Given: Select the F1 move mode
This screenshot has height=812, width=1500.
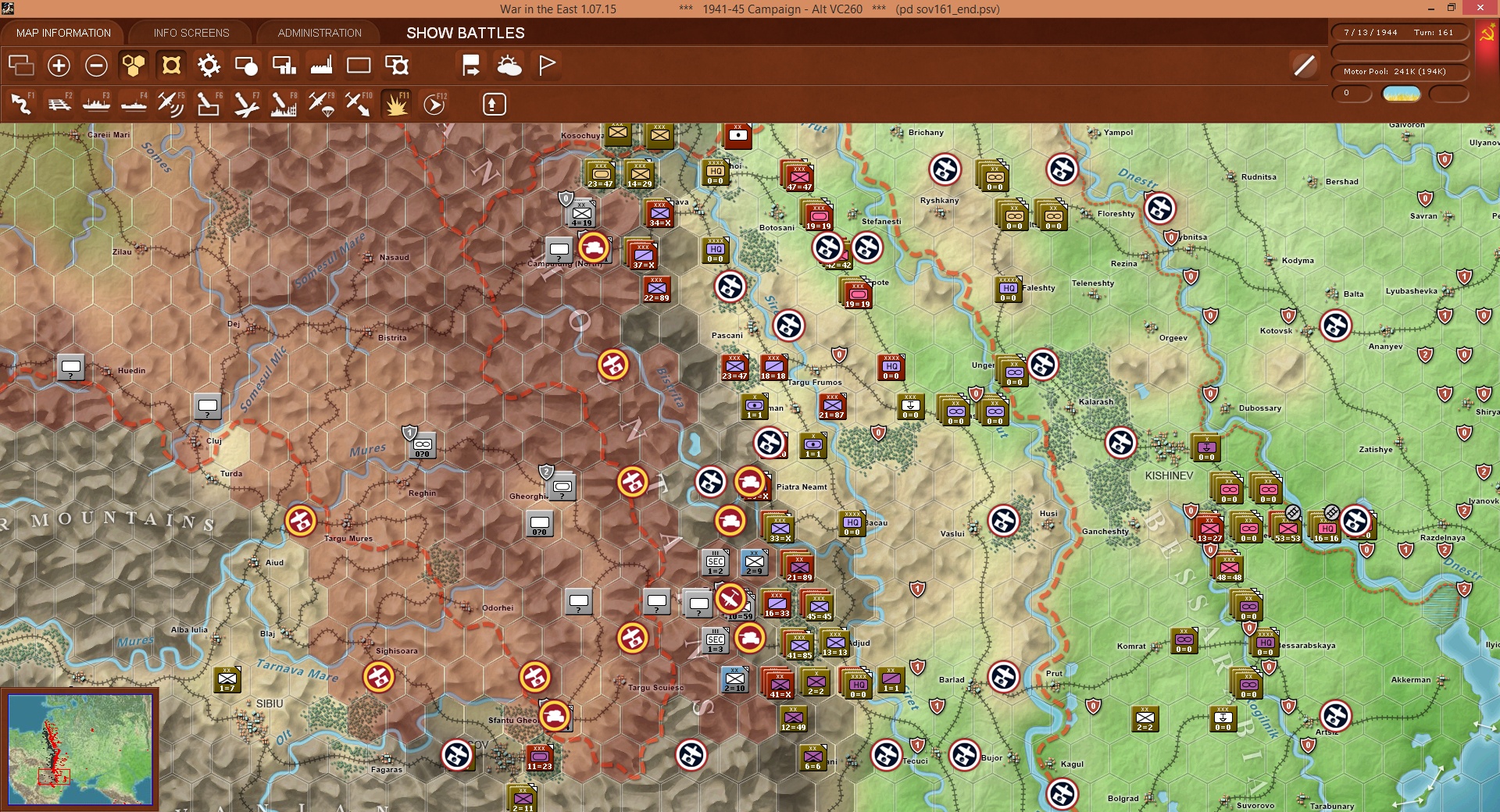Looking at the screenshot, I should click(x=21, y=104).
